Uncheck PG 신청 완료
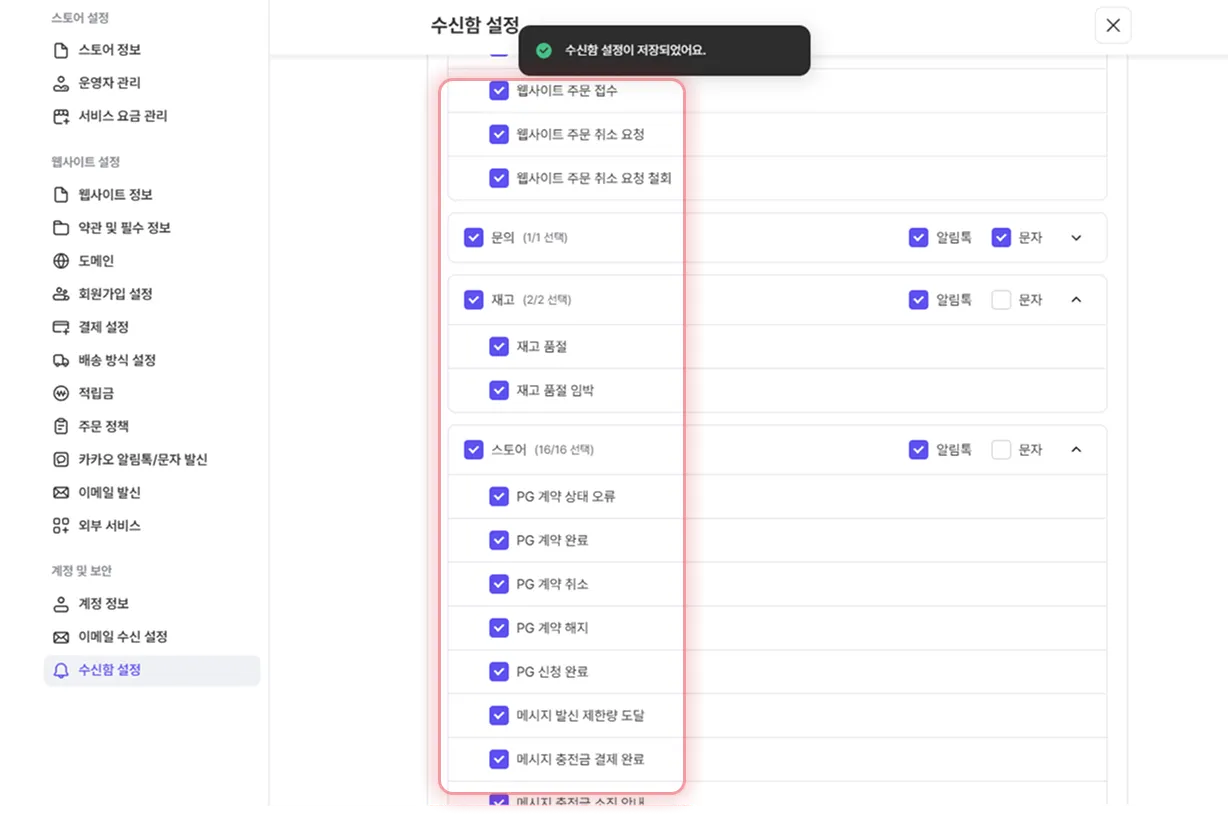The image size is (1228, 815). coord(499,672)
